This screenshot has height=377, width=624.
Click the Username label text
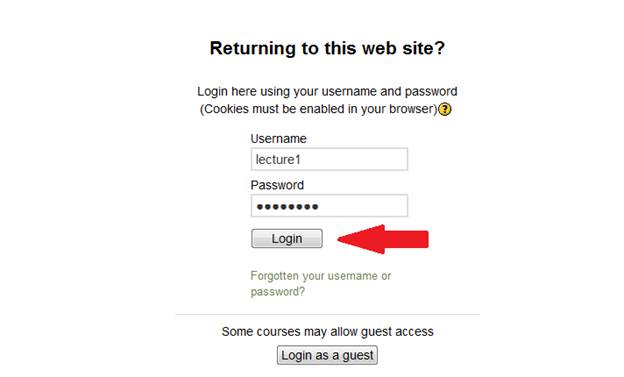[279, 139]
